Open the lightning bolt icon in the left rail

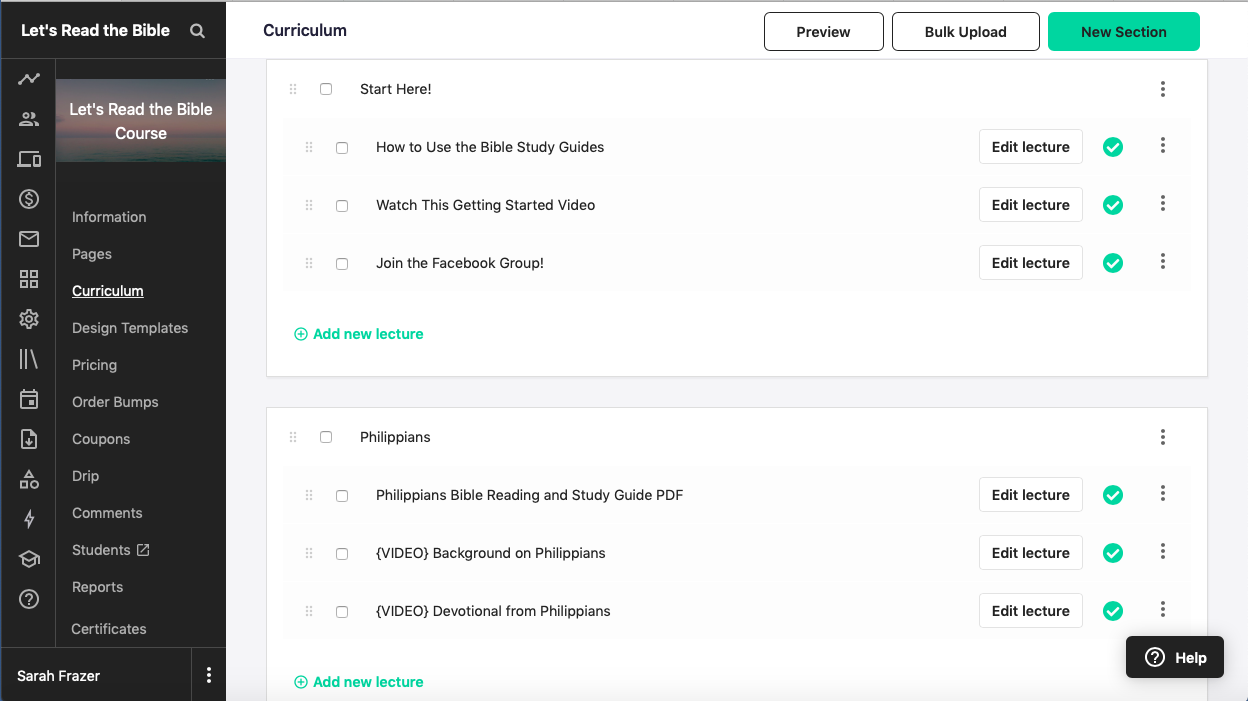(x=29, y=519)
